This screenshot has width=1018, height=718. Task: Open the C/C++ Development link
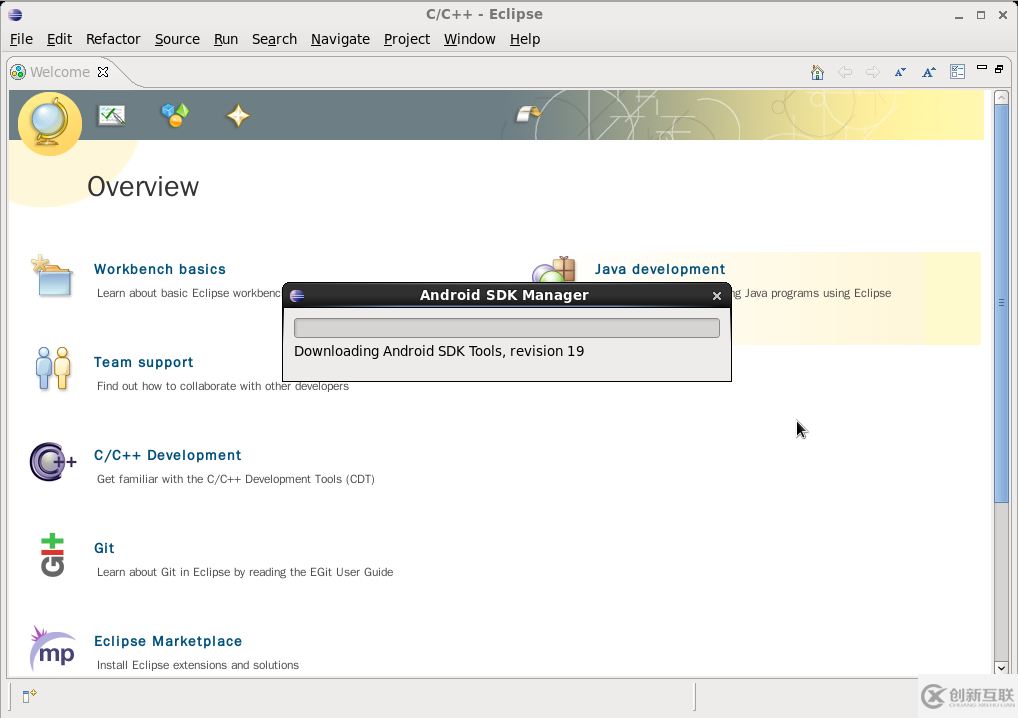click(x=168, y=455)
